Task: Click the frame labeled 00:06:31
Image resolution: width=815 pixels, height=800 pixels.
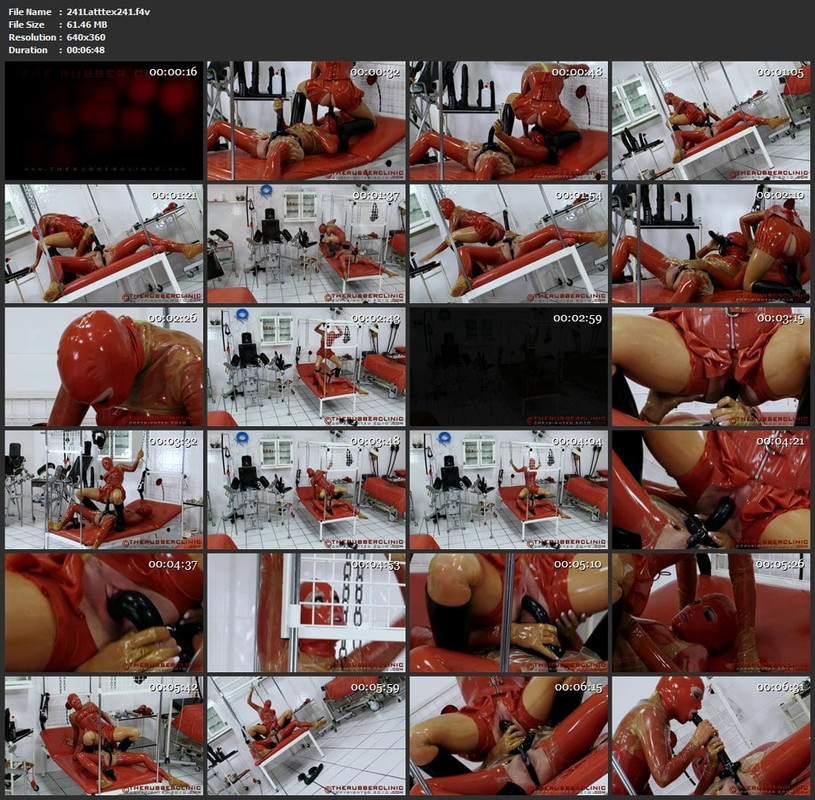Action: pos(711,736)
